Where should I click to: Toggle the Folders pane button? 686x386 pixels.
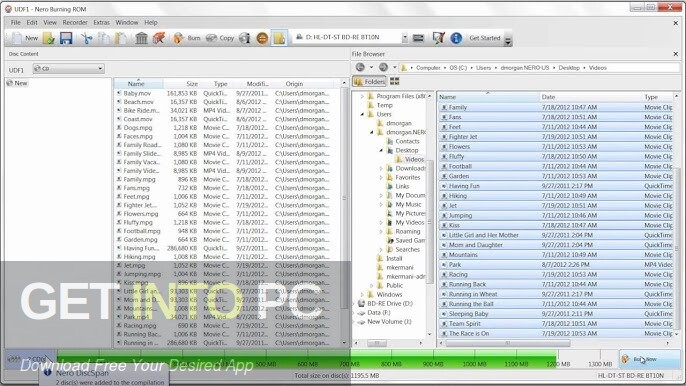[x=369, y=81]
